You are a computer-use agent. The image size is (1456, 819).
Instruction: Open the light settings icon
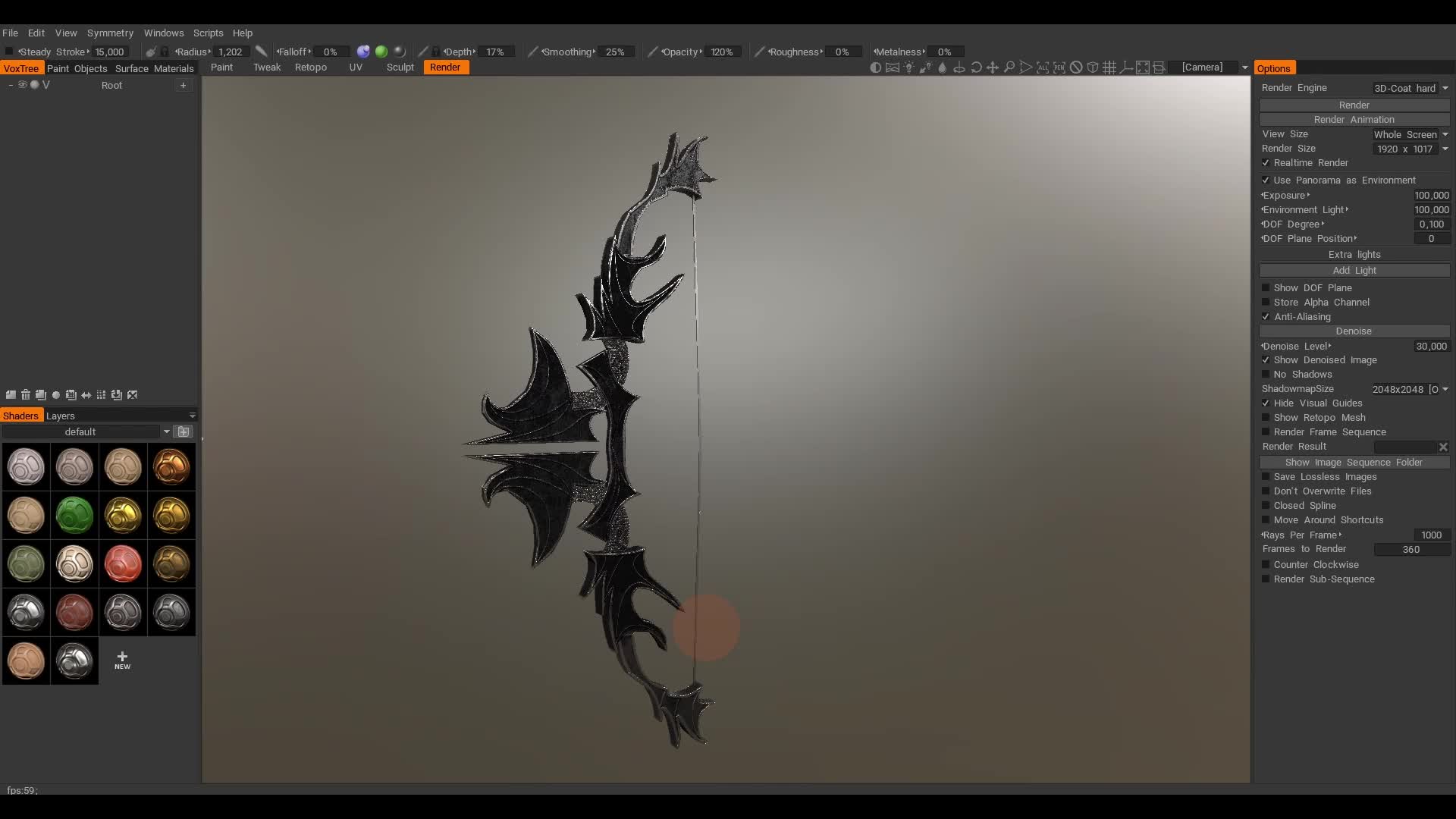pos(908,67)
